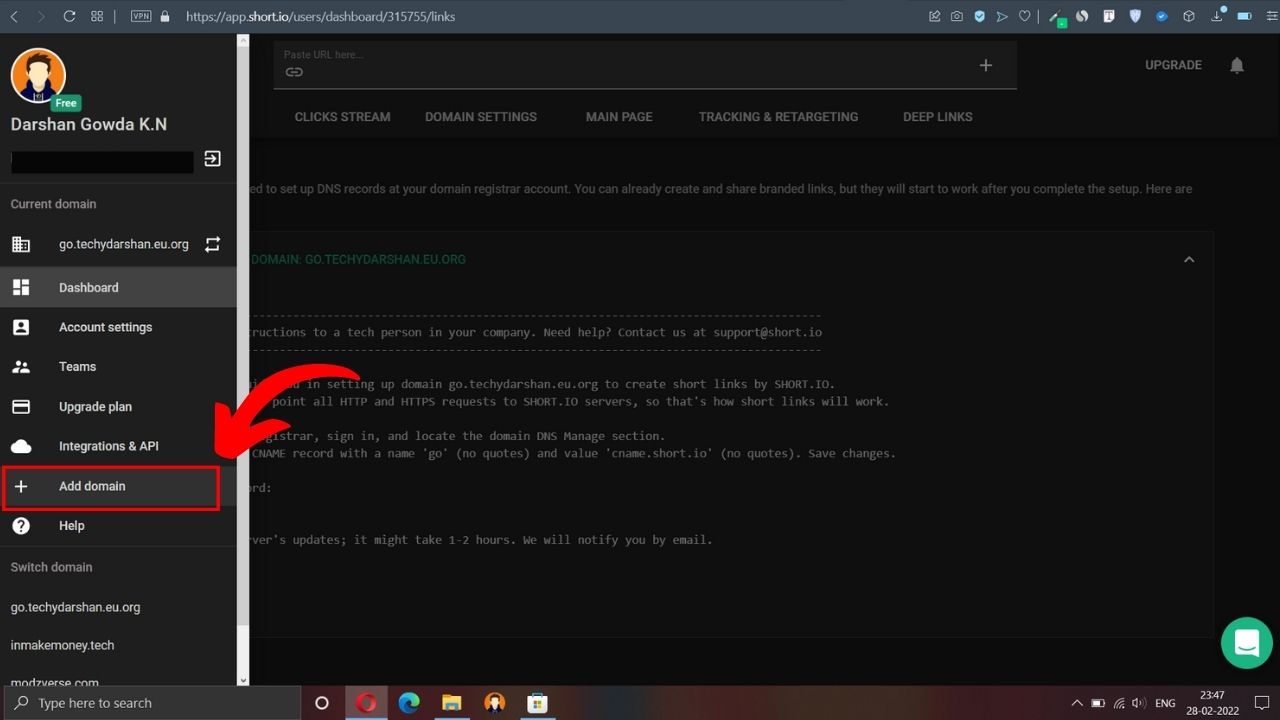Collapse the domain instructions panel chevron
The width and height of the screenshot is (1280, 720).
pyautogui.click(x=1189, y=259)
